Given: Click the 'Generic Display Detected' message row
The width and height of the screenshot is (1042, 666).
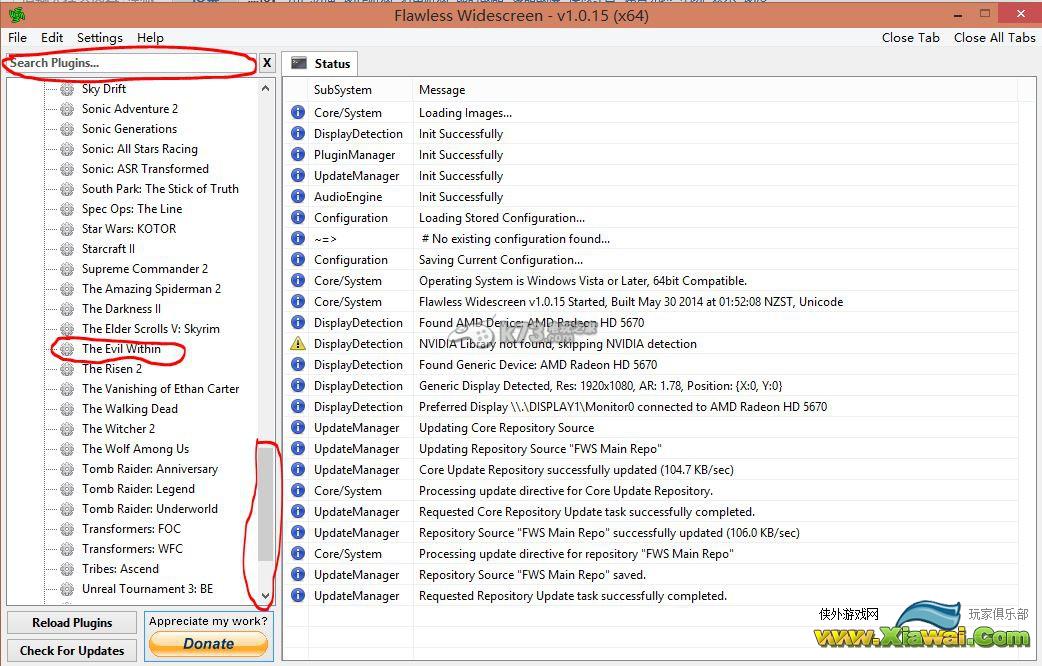Looking at the screenshot, I should click(x=600, y=386).
